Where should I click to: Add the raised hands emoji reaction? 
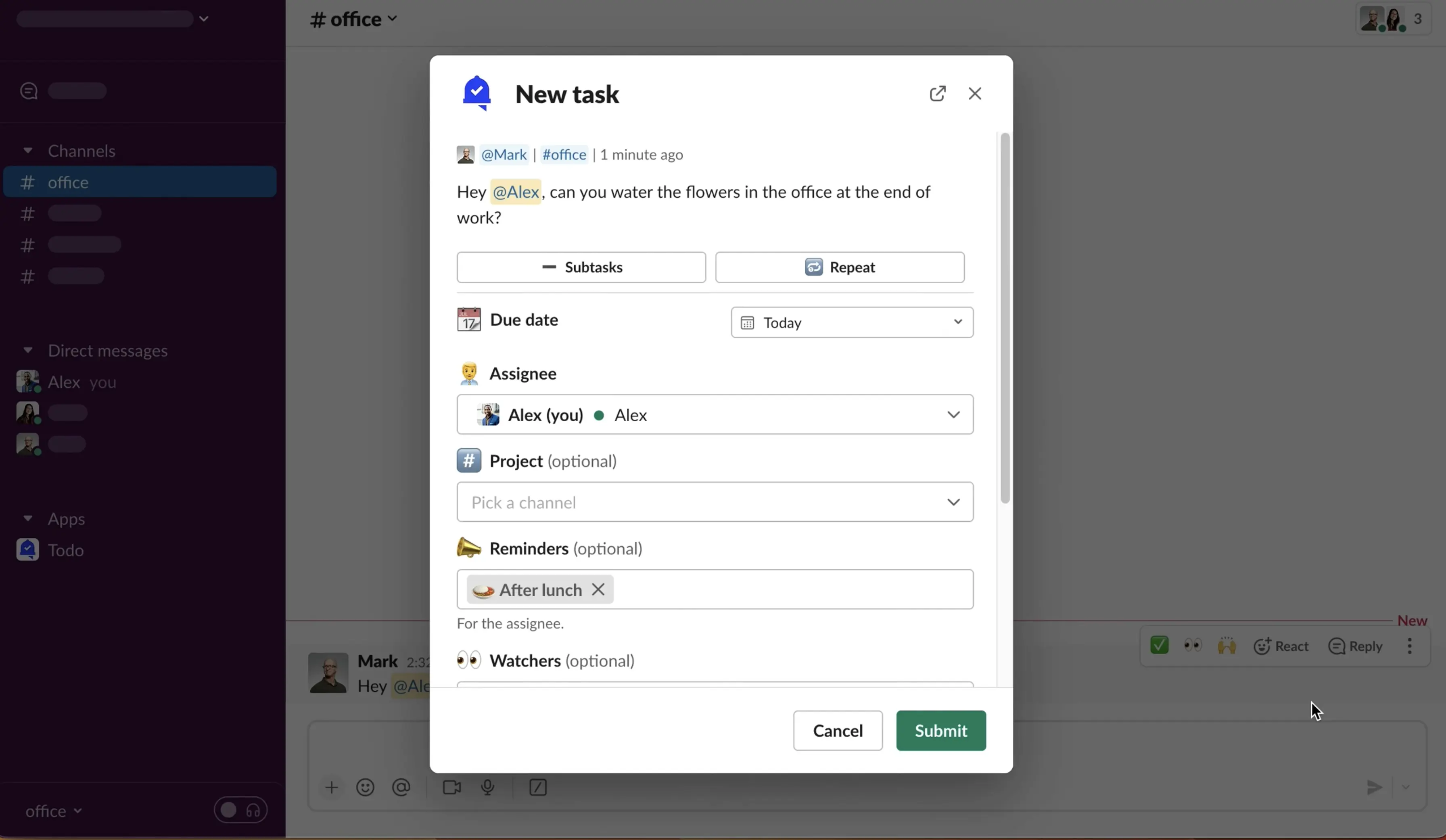pos(1226,646)
